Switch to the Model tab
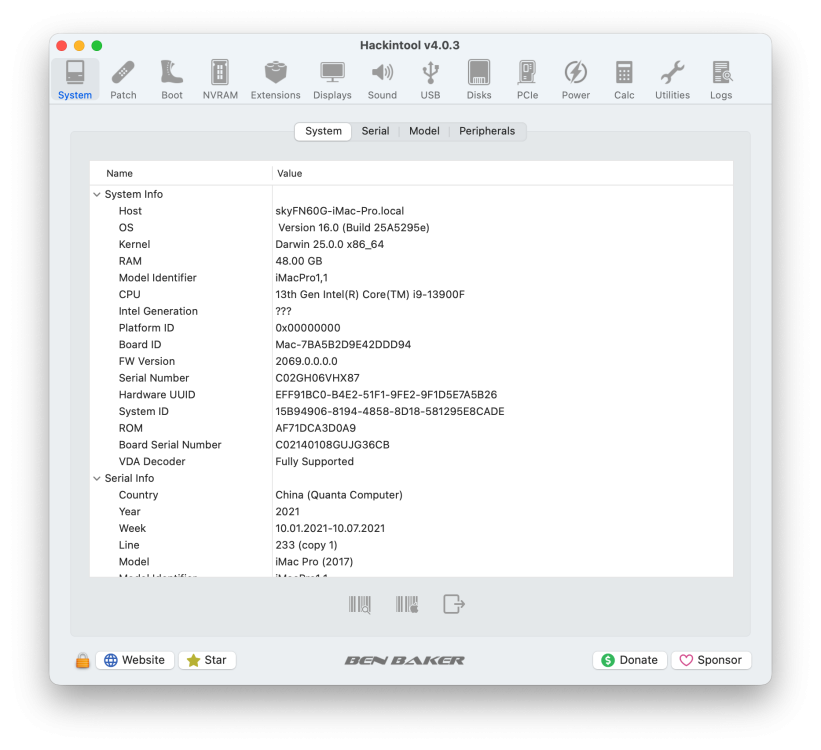 (x=424, y=131)
